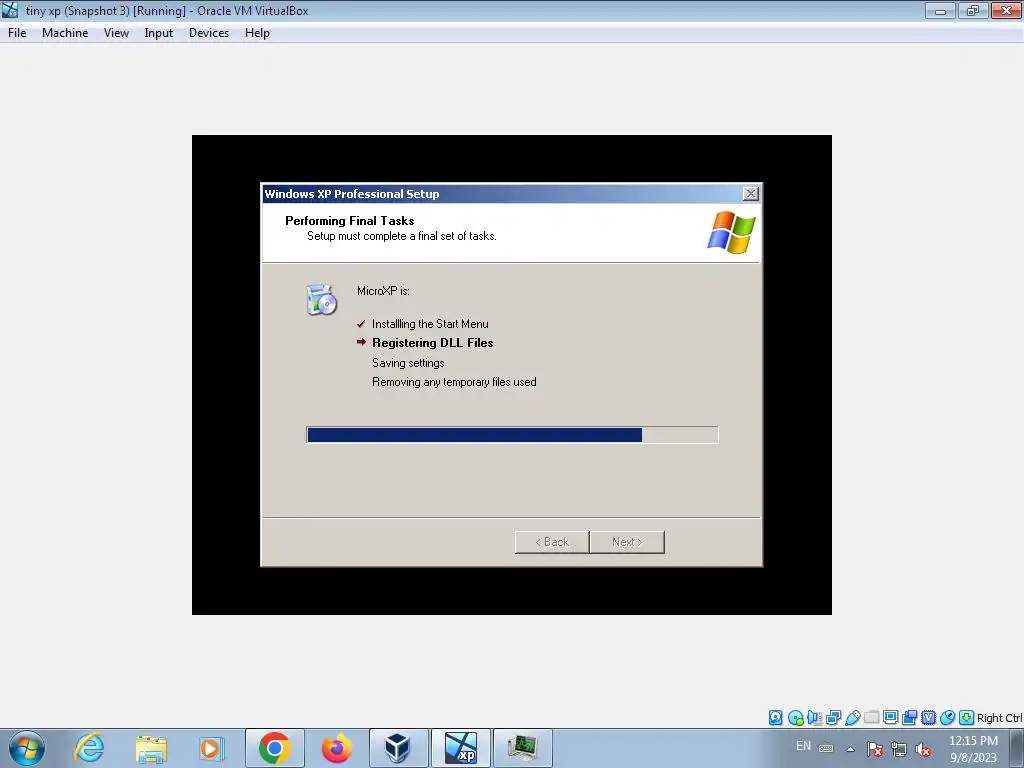Viewport: 1024px width, 768px height.
Task: Open the Machine menu
Action: 65,33
